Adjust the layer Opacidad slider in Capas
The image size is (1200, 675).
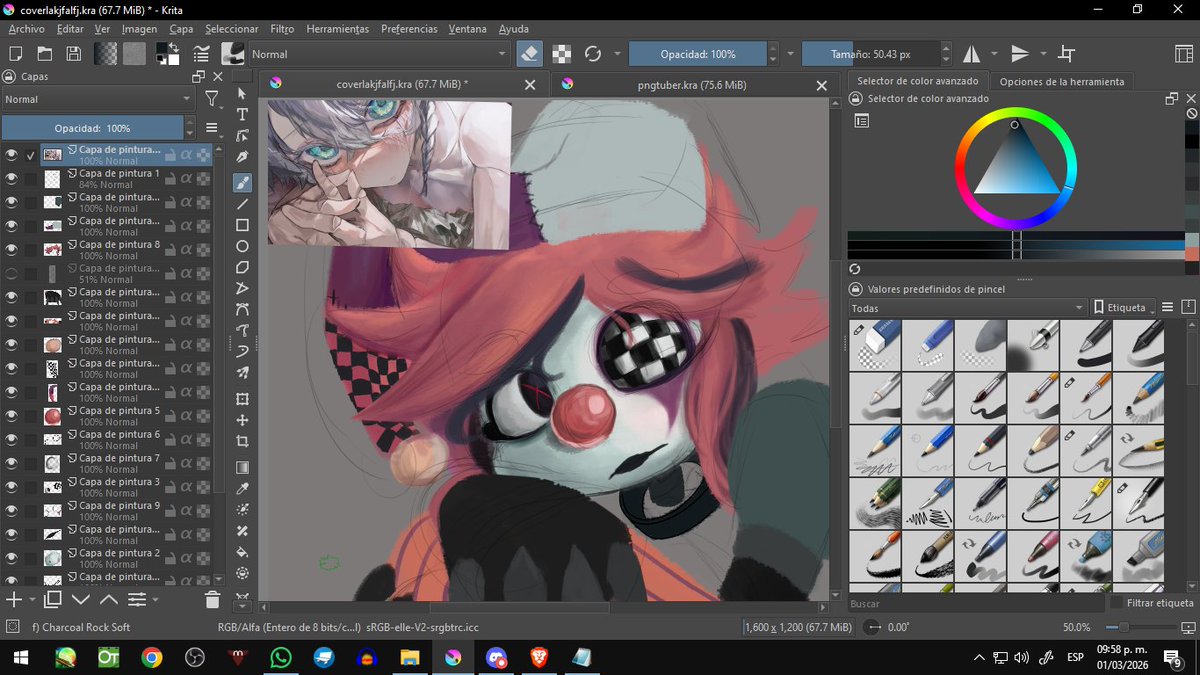(92, 128)
